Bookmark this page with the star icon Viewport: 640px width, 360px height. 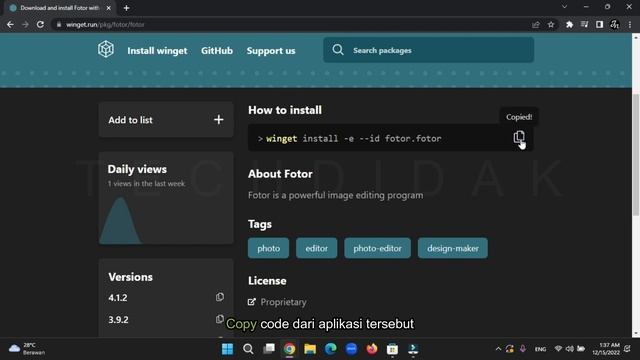tap(551, 24)
